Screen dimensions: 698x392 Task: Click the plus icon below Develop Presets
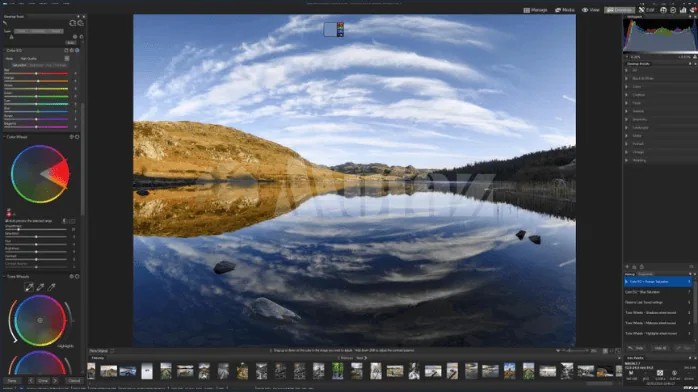(x=627, y=267)
